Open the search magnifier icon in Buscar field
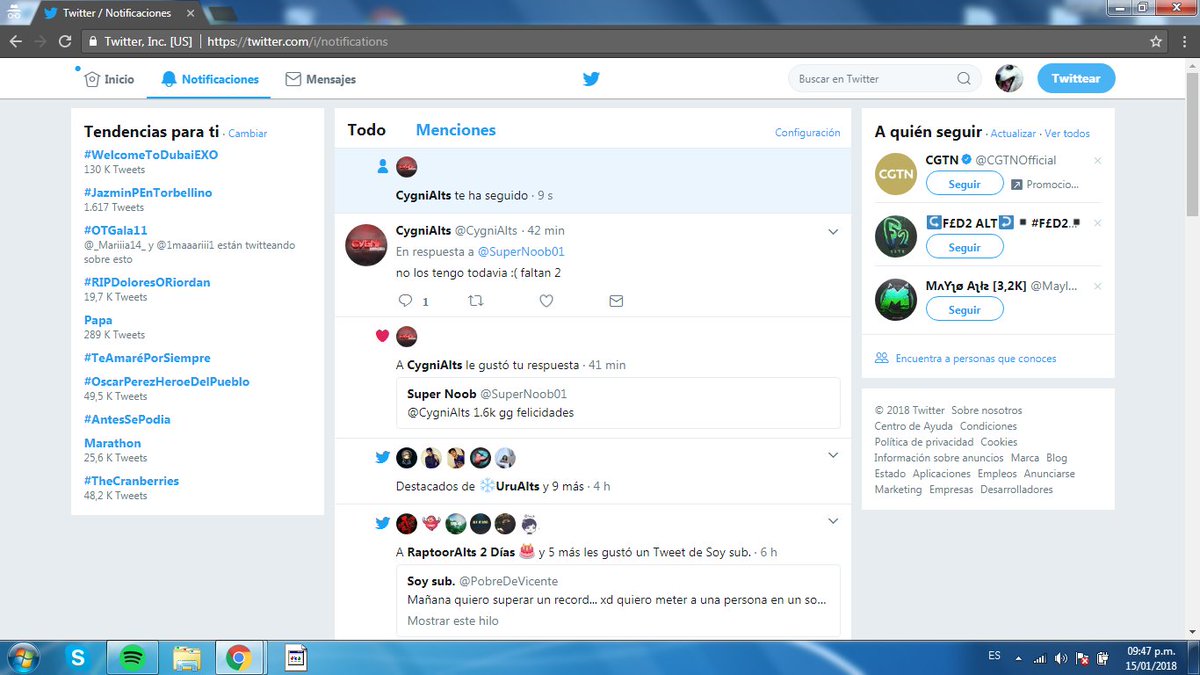 [x=964, y=79]
